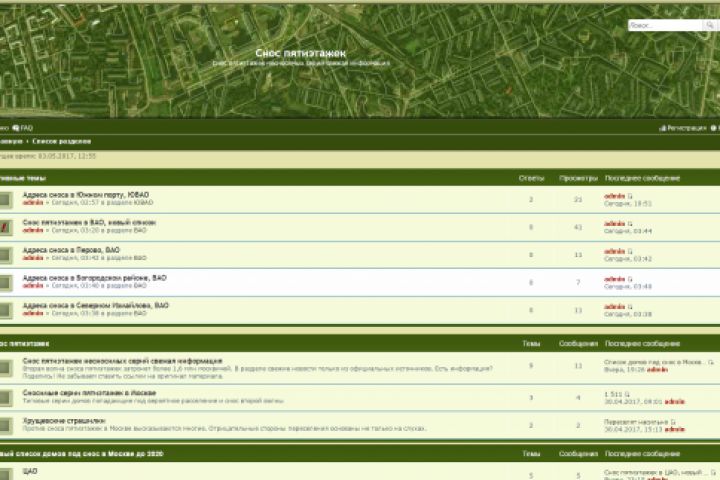720x480 pixels.
Task: Click the search magnifier button in header
Action: [x=709, y=26]
